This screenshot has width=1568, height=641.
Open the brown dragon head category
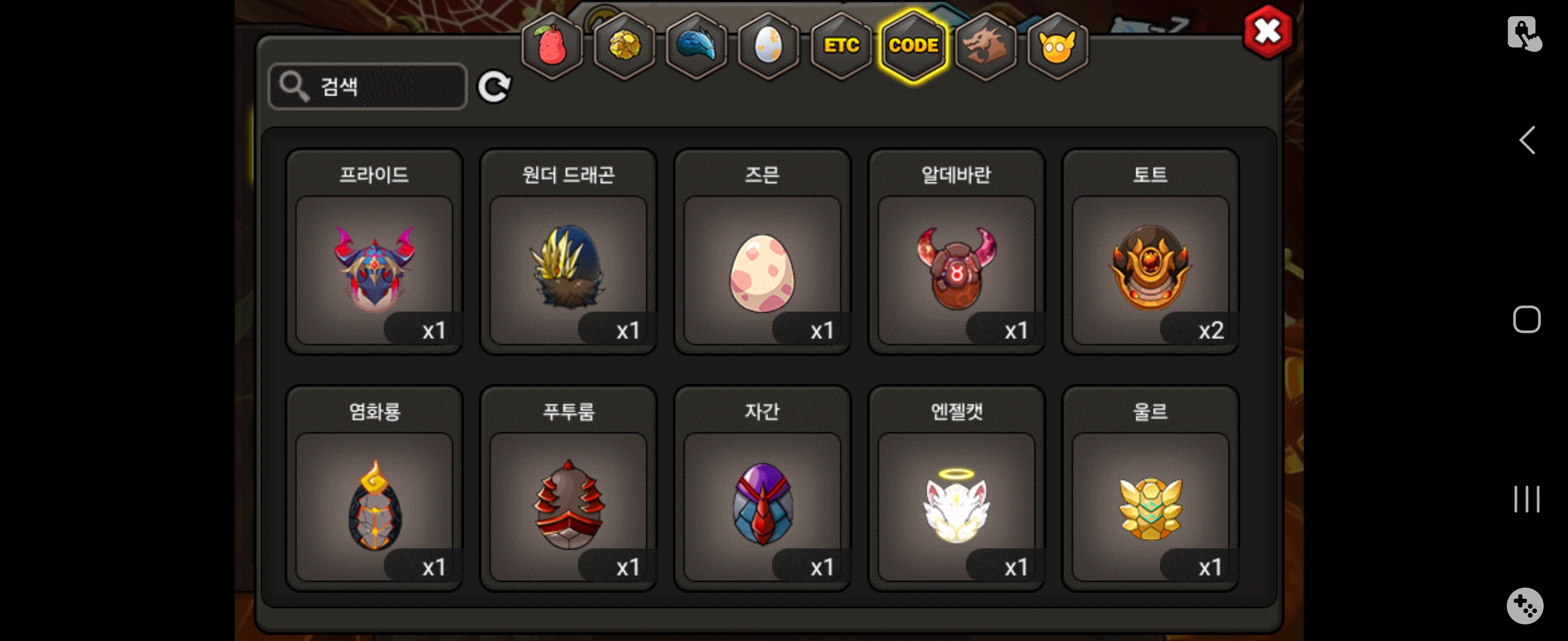985,46
